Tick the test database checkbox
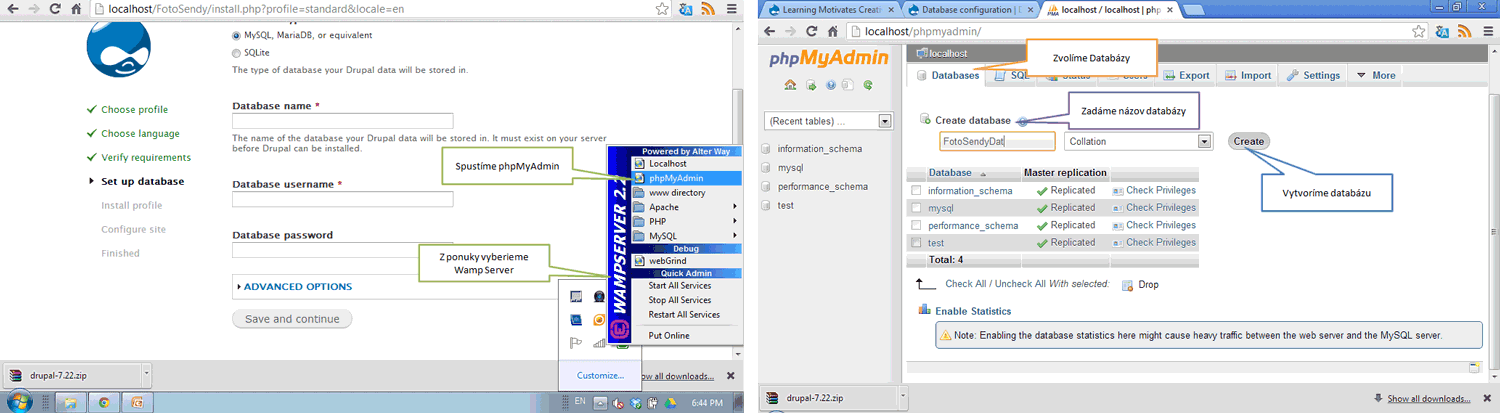 point(916,243)
